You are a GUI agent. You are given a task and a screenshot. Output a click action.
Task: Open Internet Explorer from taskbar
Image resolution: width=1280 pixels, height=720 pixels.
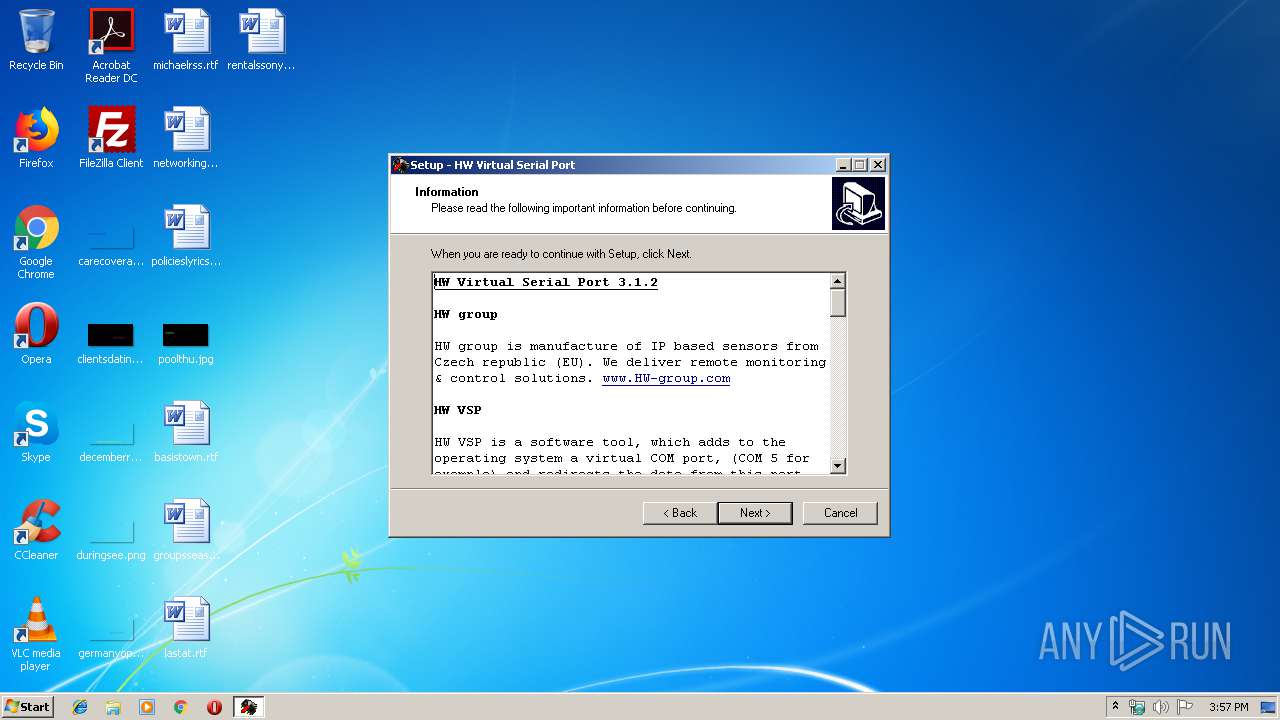80,707
